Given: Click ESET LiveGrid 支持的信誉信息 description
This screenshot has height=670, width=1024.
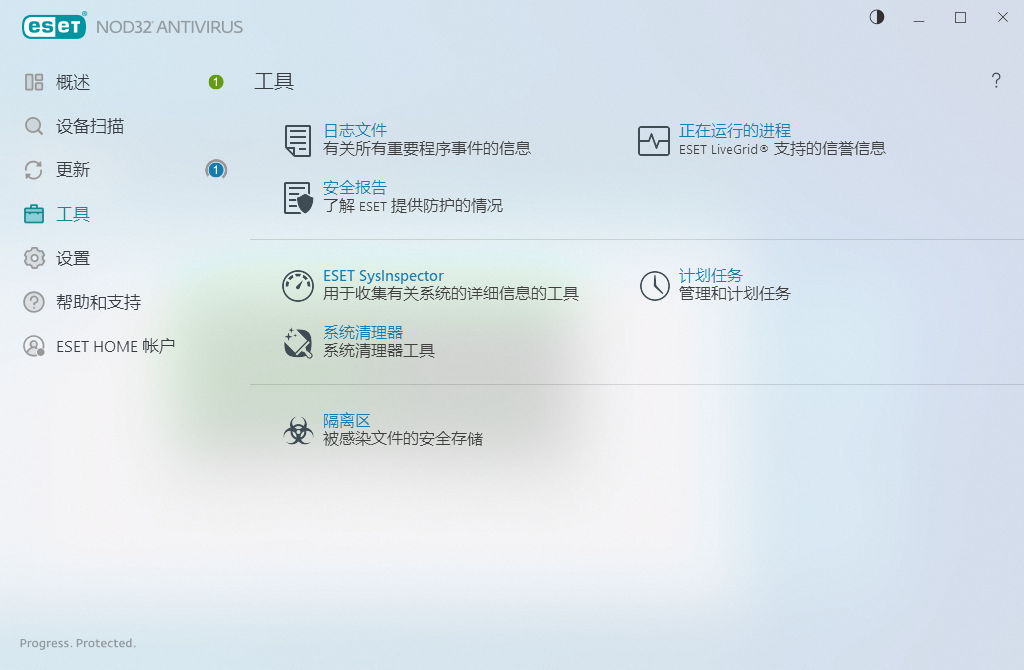Looking at the screenshot, I should (782, 149).
